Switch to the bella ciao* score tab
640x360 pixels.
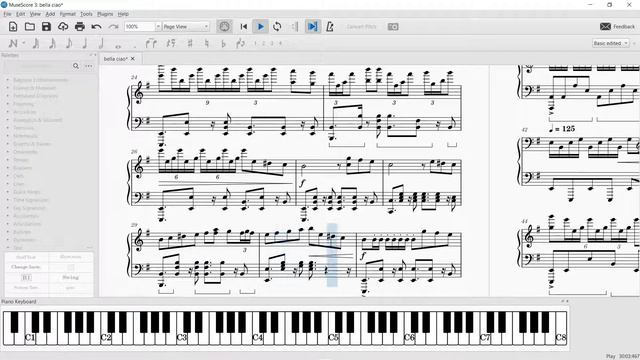(116, 59)
